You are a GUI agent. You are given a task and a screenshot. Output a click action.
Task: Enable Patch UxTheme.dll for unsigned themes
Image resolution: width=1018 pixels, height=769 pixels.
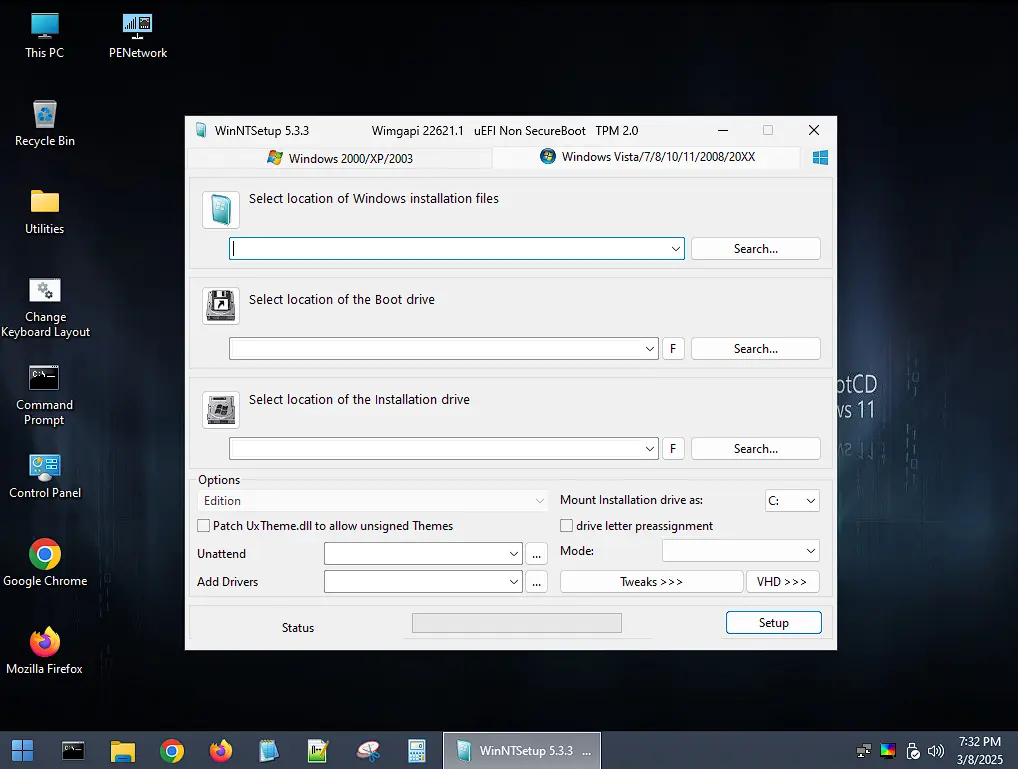[x=203, y=525]
